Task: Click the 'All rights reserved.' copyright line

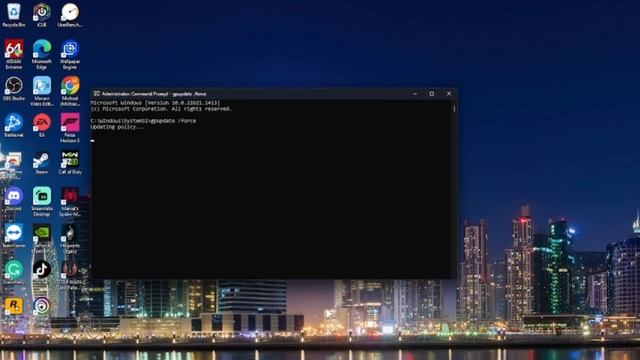Action: coord(161,109)
